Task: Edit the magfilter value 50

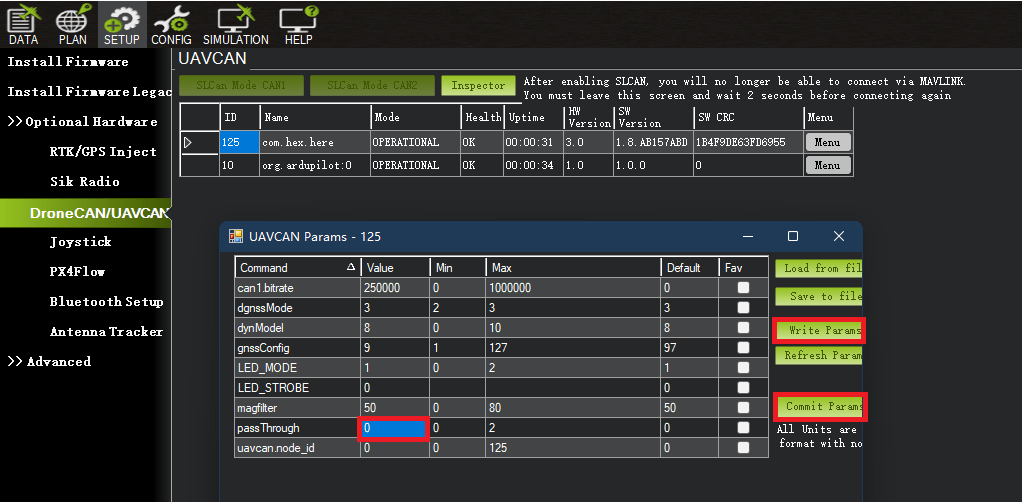Action: pos(394,408)
